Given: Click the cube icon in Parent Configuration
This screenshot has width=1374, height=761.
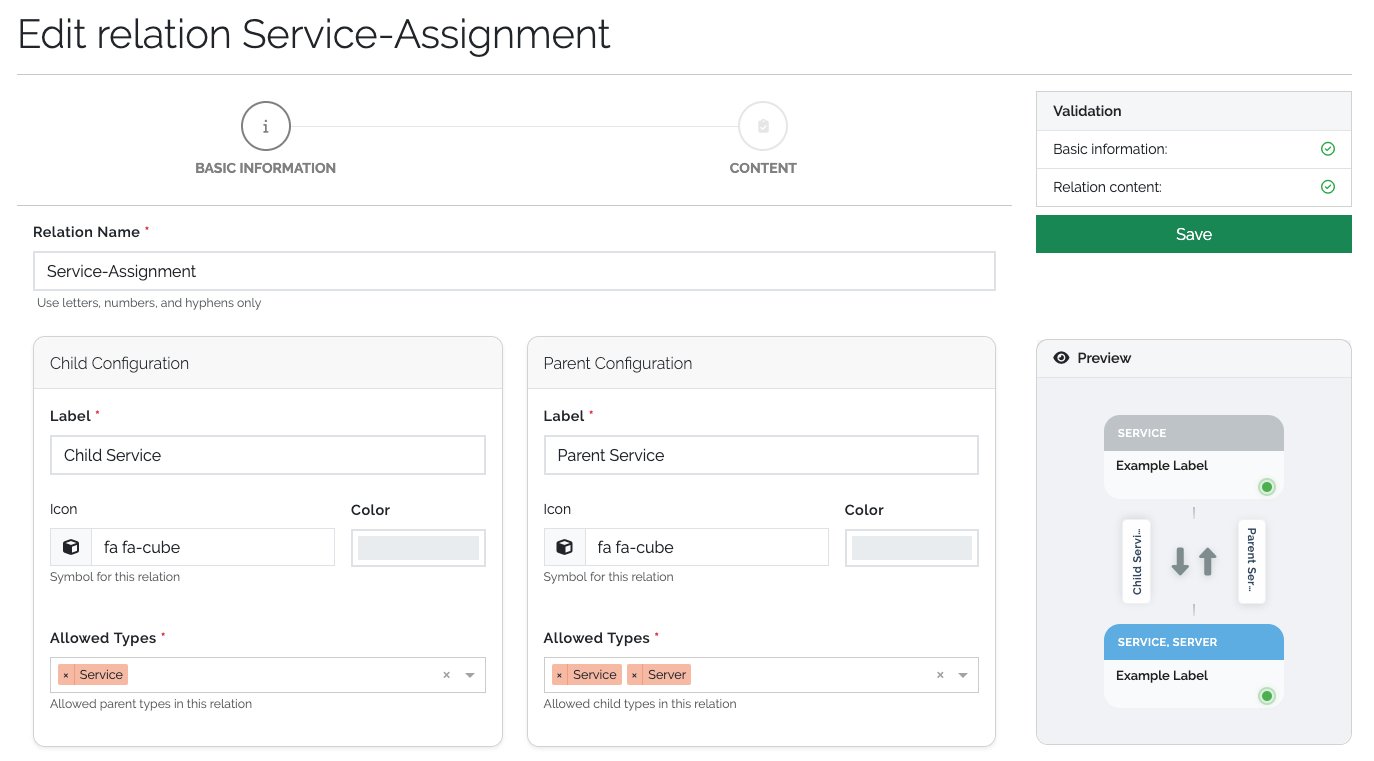Looking at the screenshot, I should click(564, 547).
